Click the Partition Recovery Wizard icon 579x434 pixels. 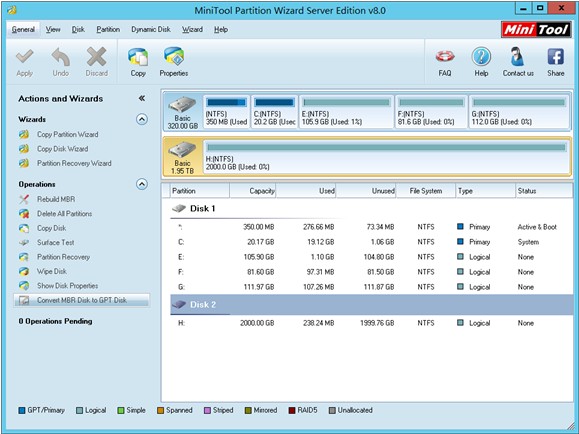[x=24, y=163]
